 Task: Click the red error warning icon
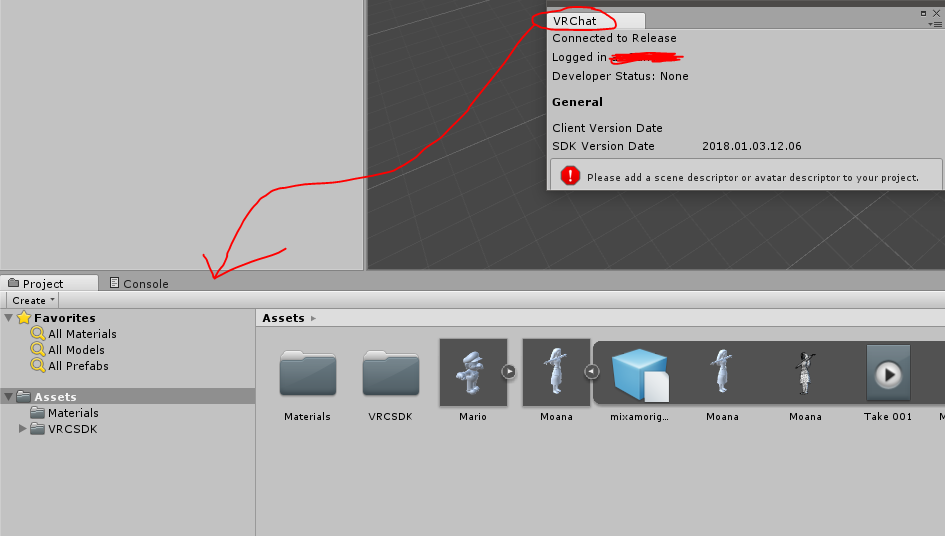tap(570, 175)
